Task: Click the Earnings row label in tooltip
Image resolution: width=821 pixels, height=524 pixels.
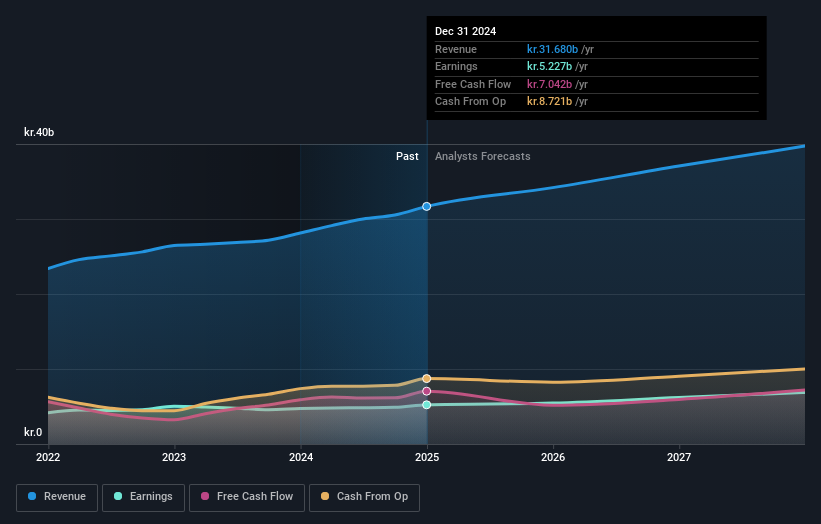Action: pyautogui.click(x=456, y=66)
